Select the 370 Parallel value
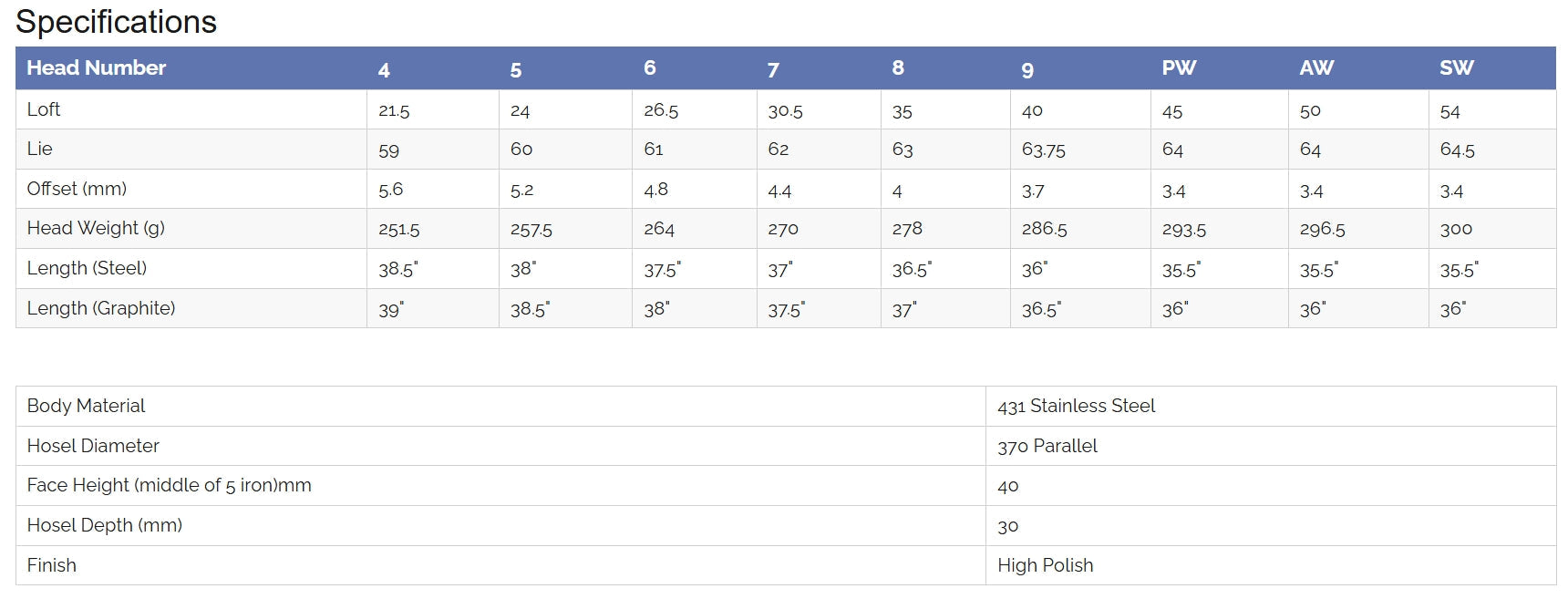The image size is (1568, 599). (x=1047, y=446)
